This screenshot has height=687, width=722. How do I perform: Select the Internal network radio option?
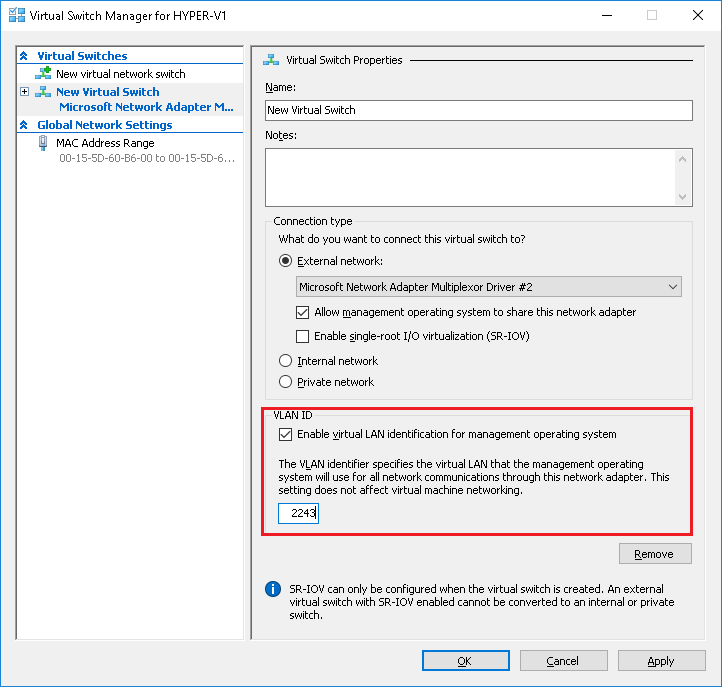285,361
